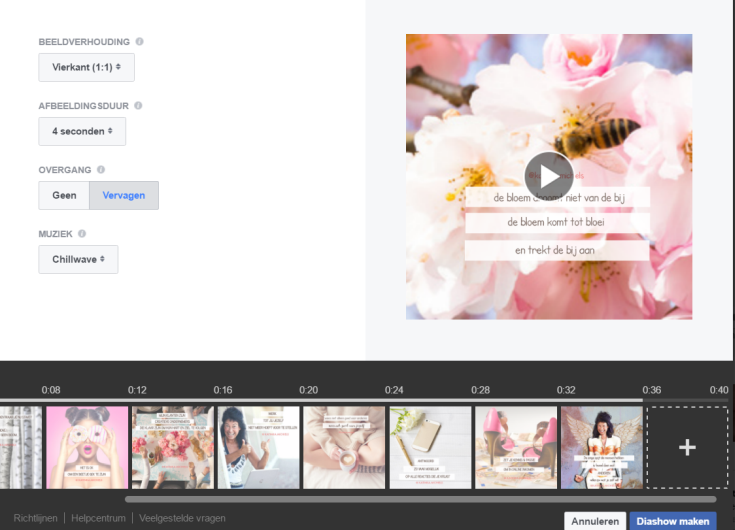
Task: Click the 0:24 timeline marker
Action: pos(394,390)
